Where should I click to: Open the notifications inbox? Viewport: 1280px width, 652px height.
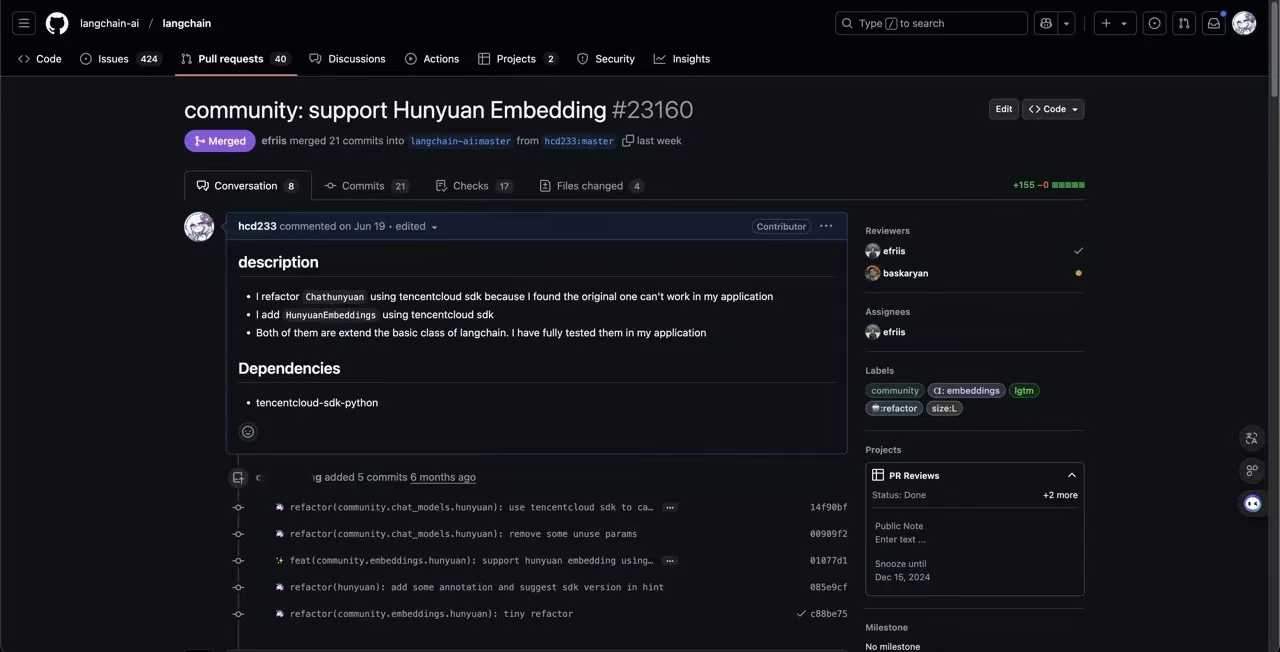click(1214, 23)
